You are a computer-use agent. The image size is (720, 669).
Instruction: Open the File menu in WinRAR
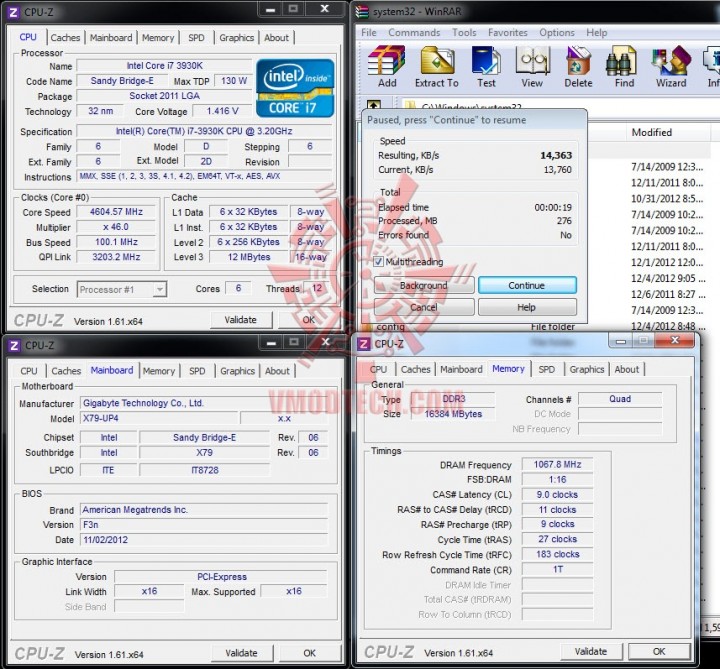click(x=368, y=33)
